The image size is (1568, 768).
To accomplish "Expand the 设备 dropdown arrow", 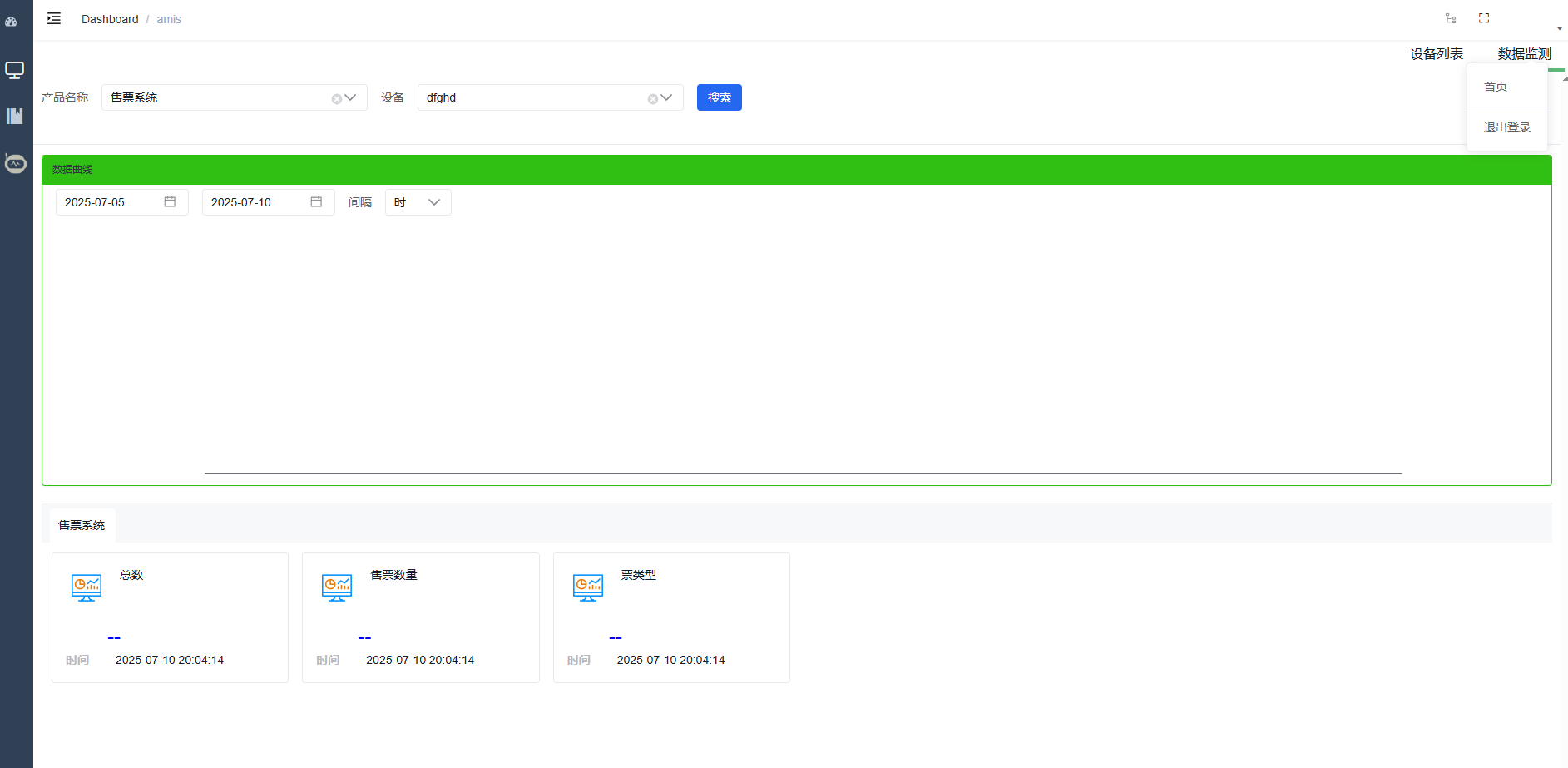I will (667, 97).
